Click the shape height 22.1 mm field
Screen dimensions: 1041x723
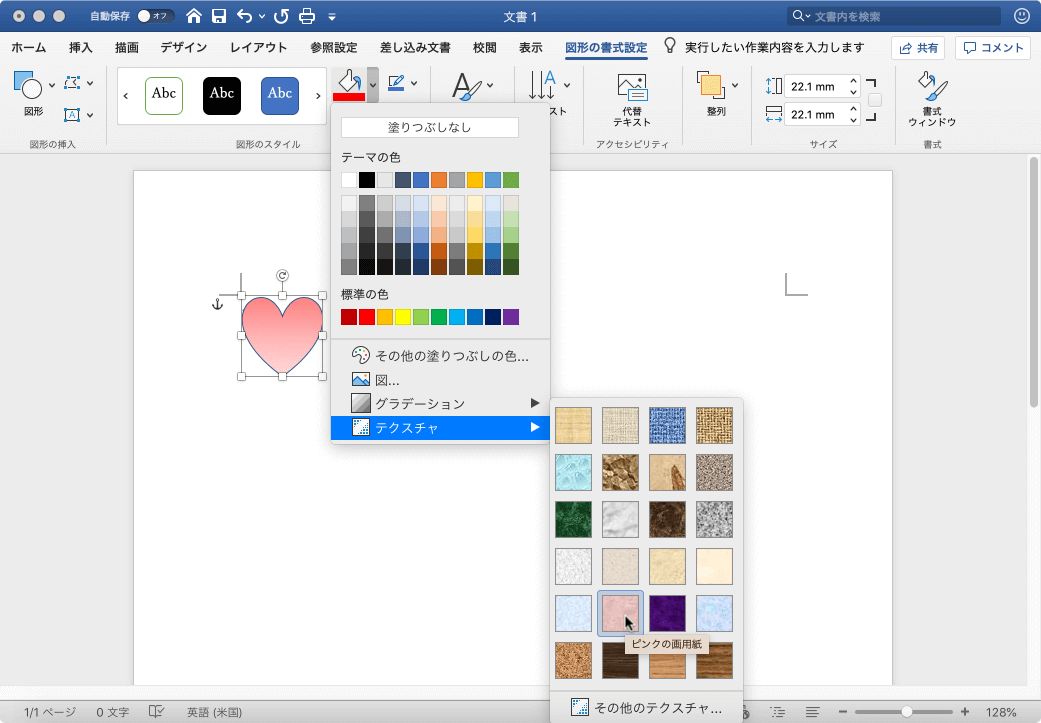815,86
